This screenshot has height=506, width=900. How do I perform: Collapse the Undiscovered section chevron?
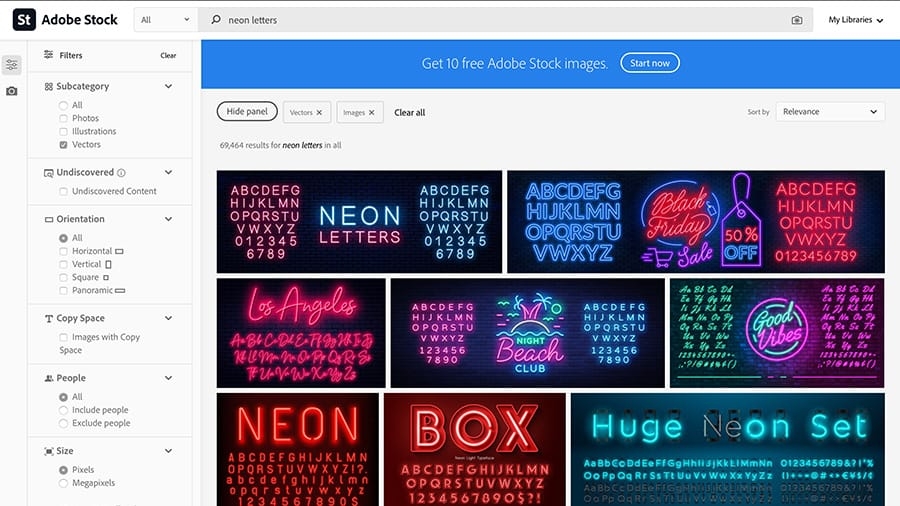[168, 172]
